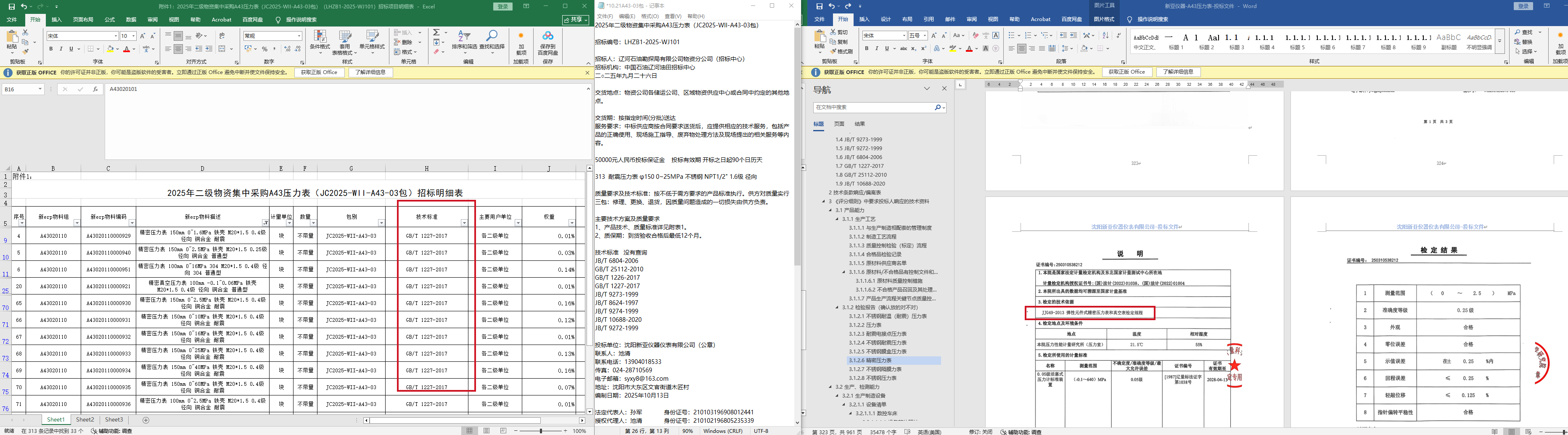This screenshot has width=1568, height=435.
Task: Open the Excel name box dropdown B16
Action: (x=40, y=89)
